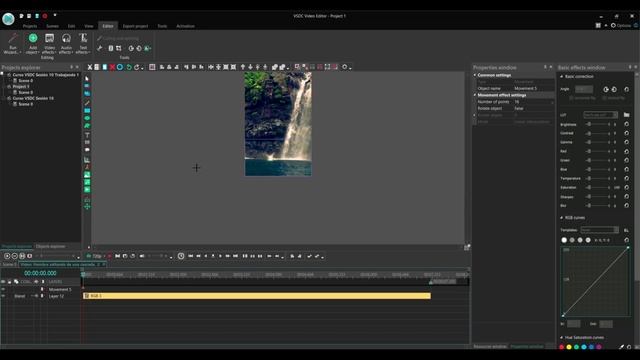
Task: Toggle the eye icon in timeline header
Action: click(x=3, y=282)
